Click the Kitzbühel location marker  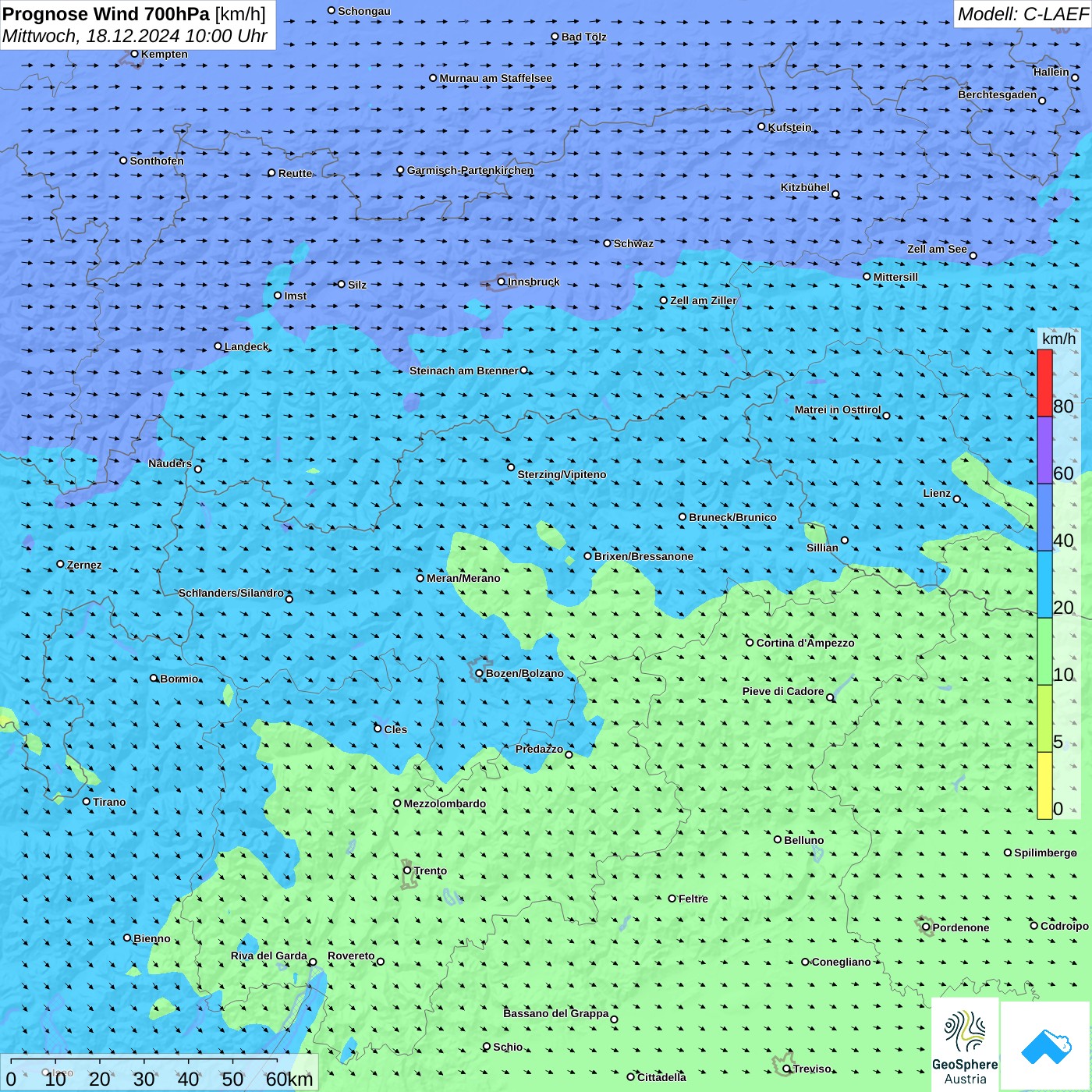click(x=835, y=194)
